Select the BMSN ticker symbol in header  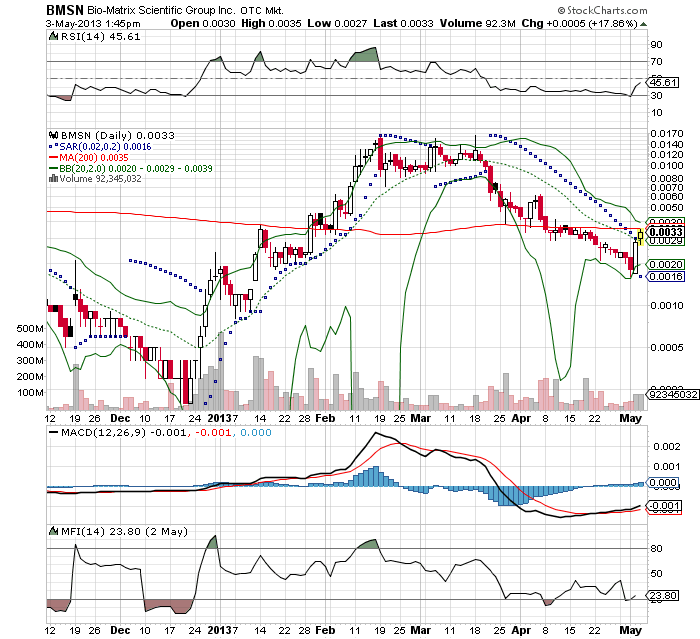(x=65, y=10)
